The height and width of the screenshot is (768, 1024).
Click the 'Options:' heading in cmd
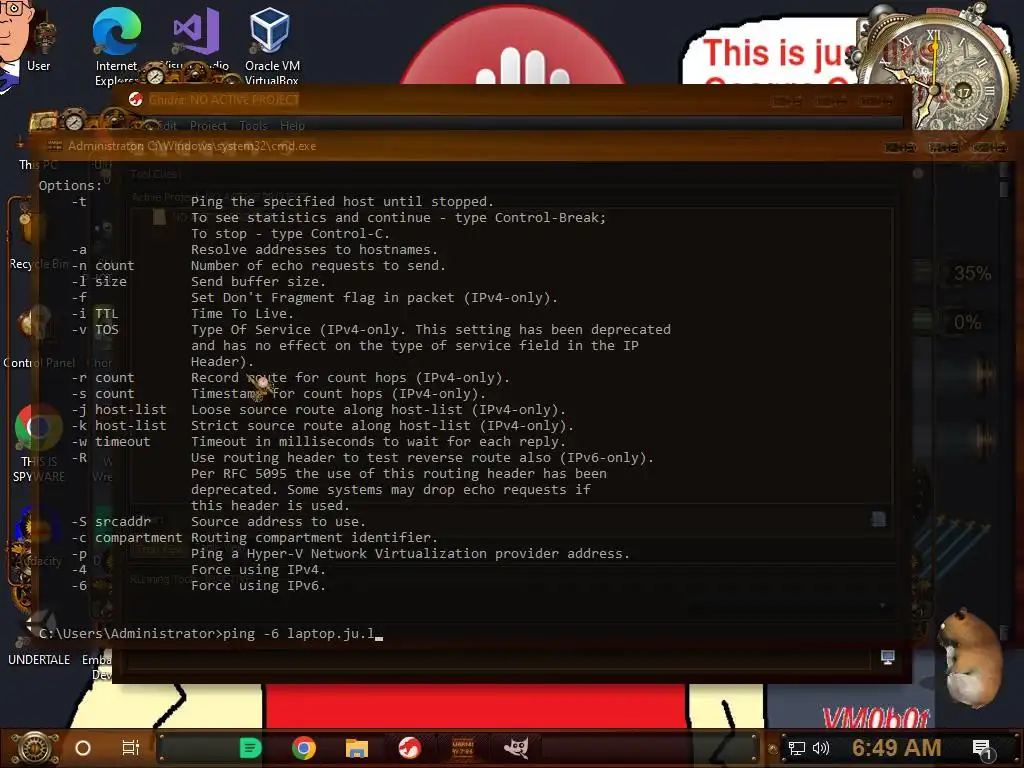pyautogui.click(x=71, y=185)
